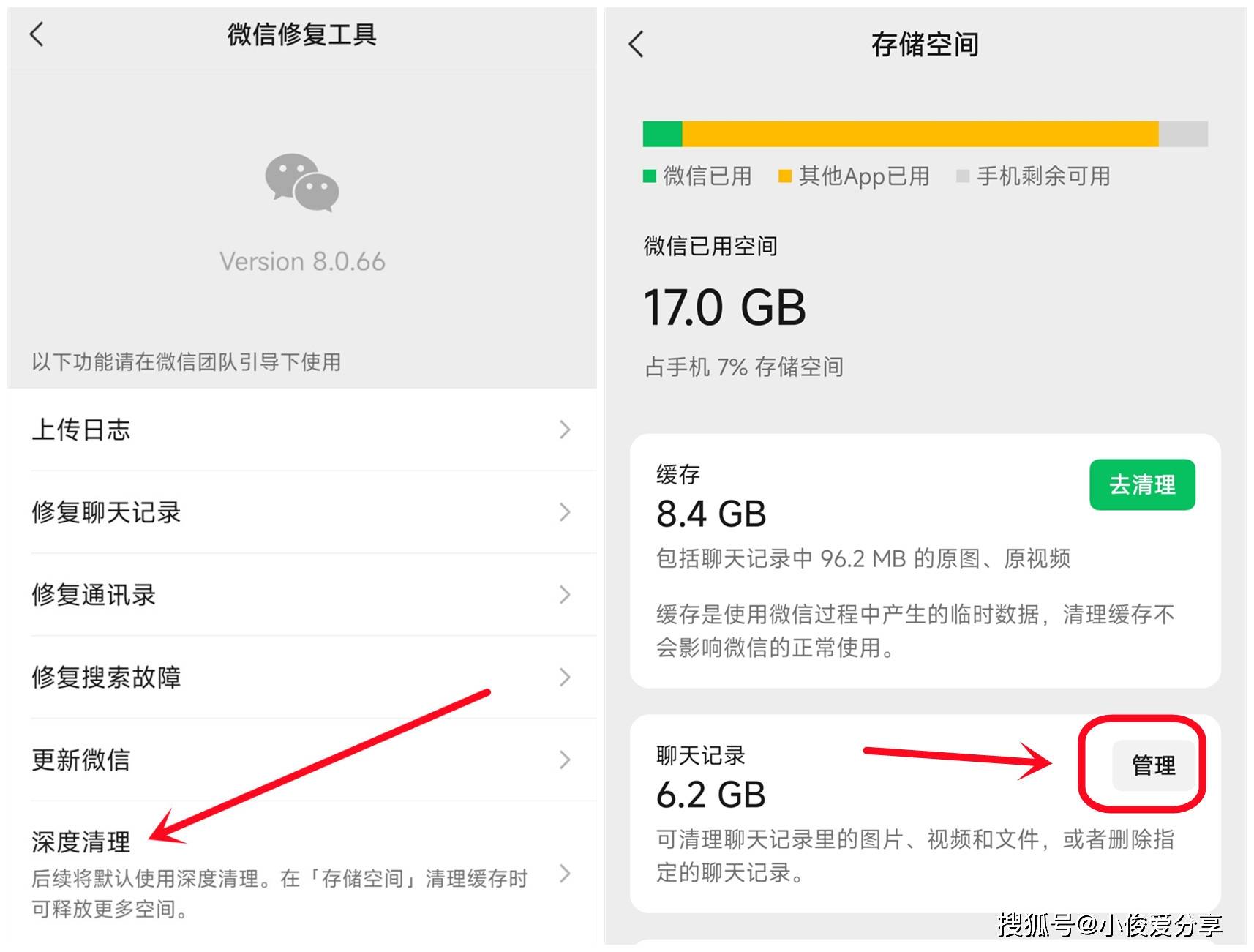Go back from the 微信修复工具 screen
1254x952 pixels.
37,34
